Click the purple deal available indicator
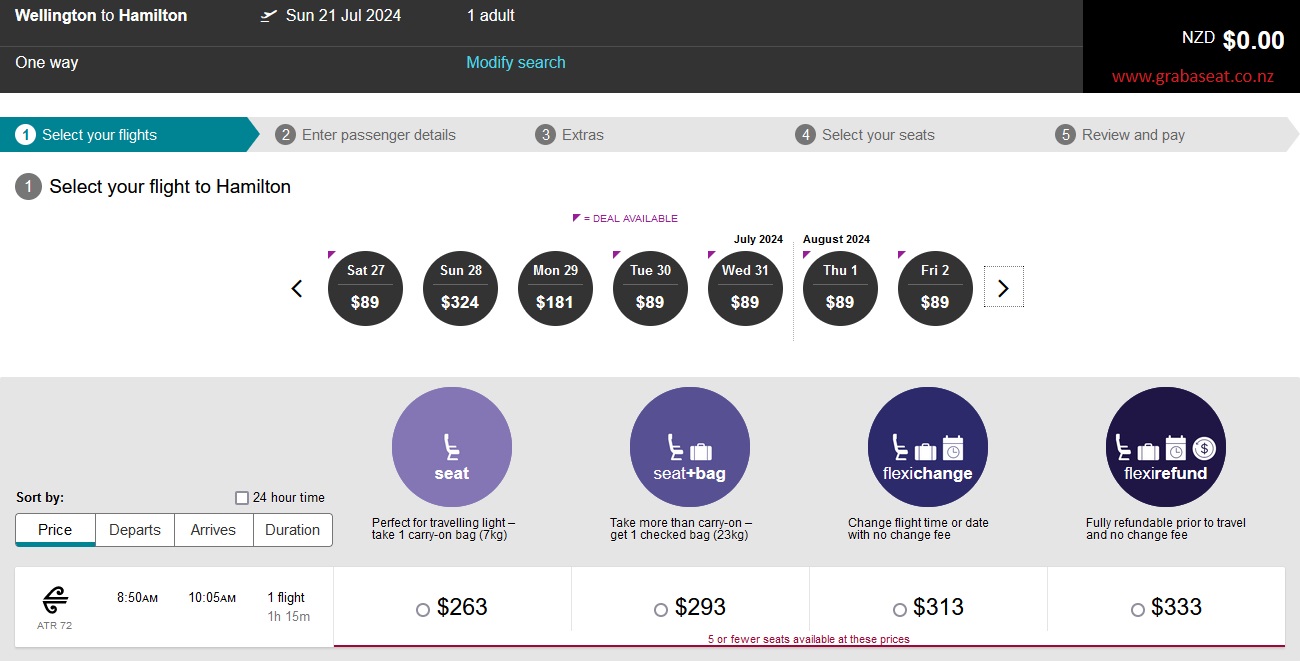Image resolution: width=1300 pixels, height=661 pixels. click(x=575, y=217)
